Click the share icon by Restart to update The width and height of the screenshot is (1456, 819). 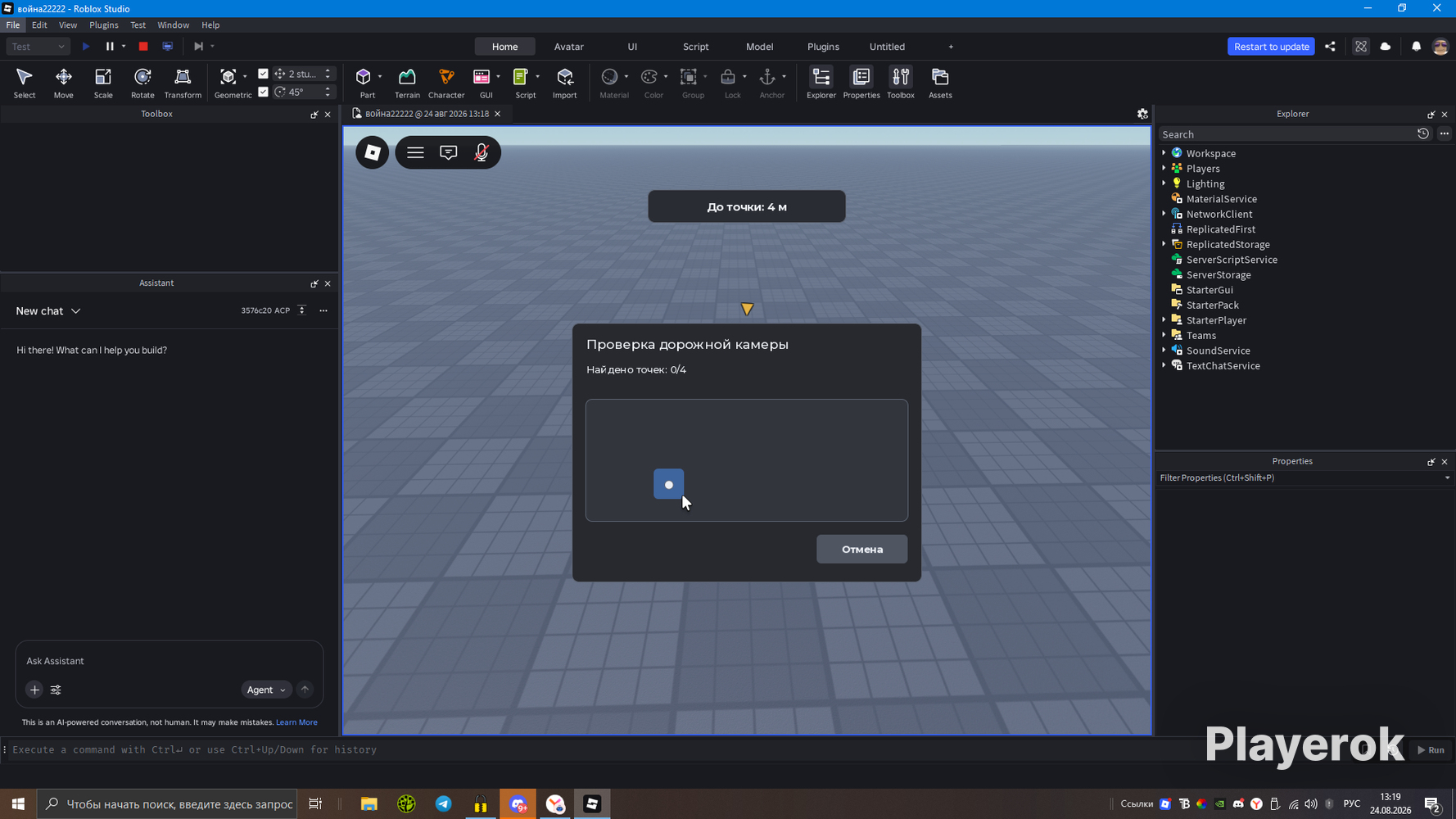click(x=1330, y=47)
